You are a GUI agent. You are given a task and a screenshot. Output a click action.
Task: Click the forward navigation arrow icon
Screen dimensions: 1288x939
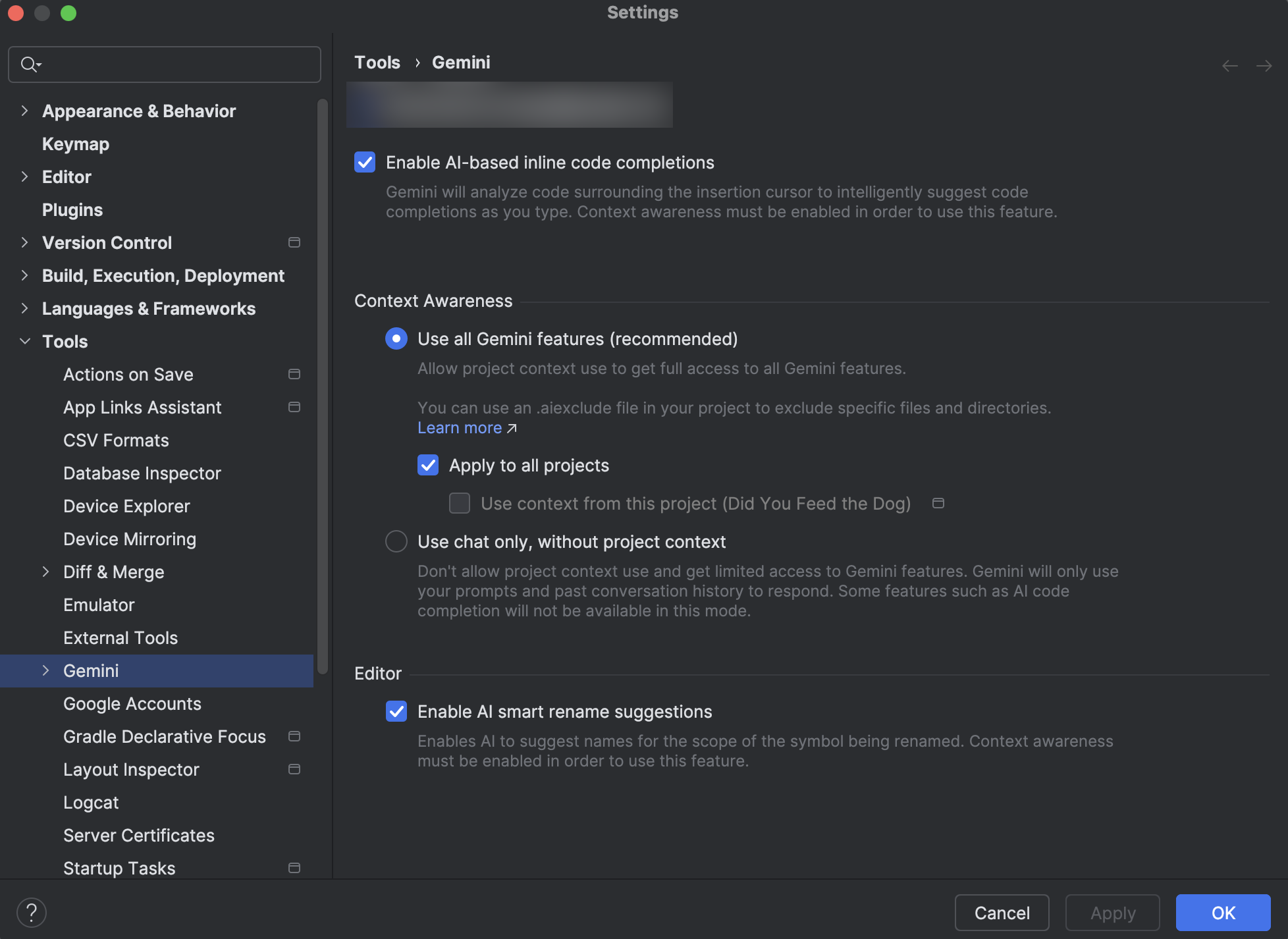pos(1264,66)
